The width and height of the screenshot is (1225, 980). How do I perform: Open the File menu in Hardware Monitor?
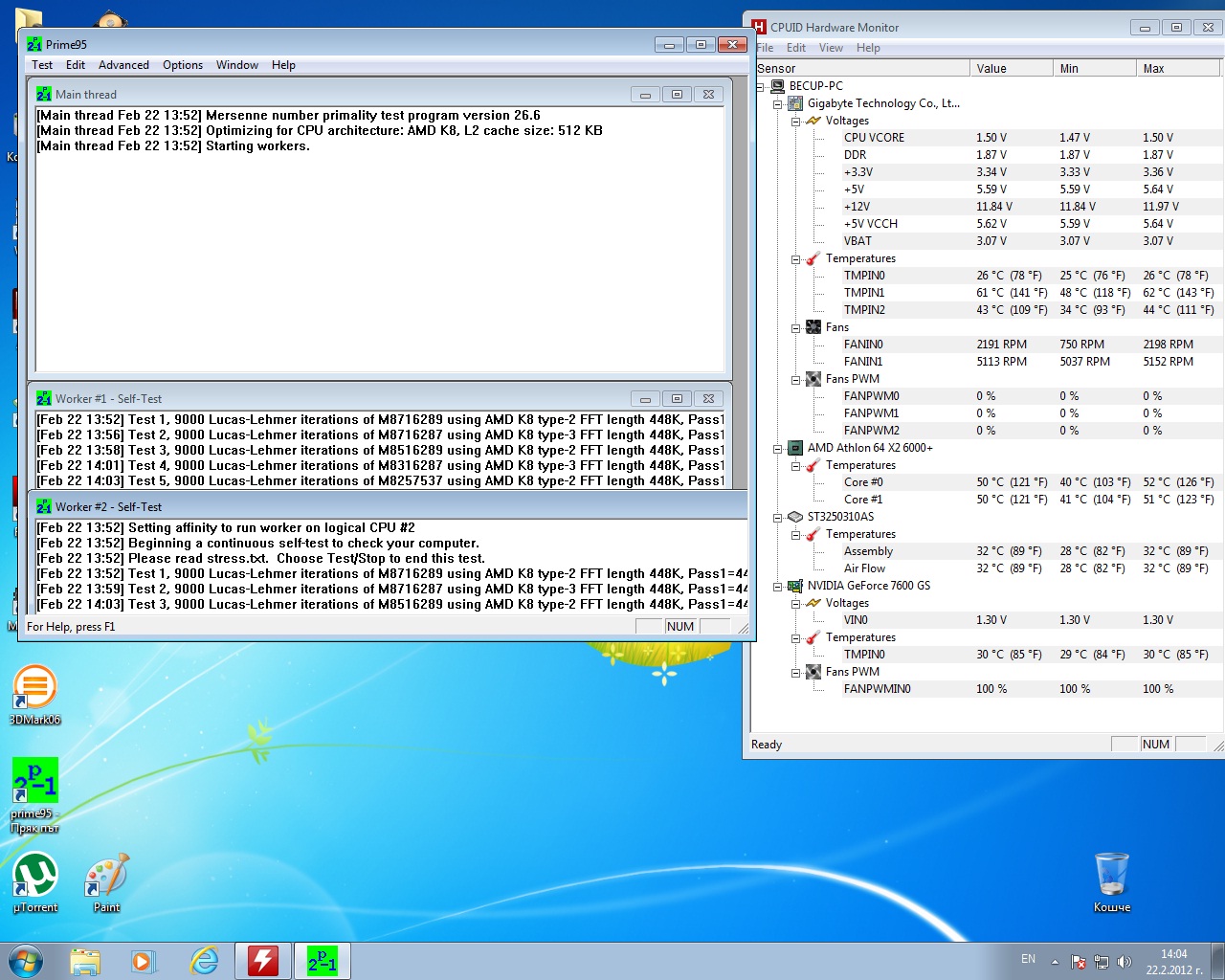pyautogui.click(x=766, y=48)
